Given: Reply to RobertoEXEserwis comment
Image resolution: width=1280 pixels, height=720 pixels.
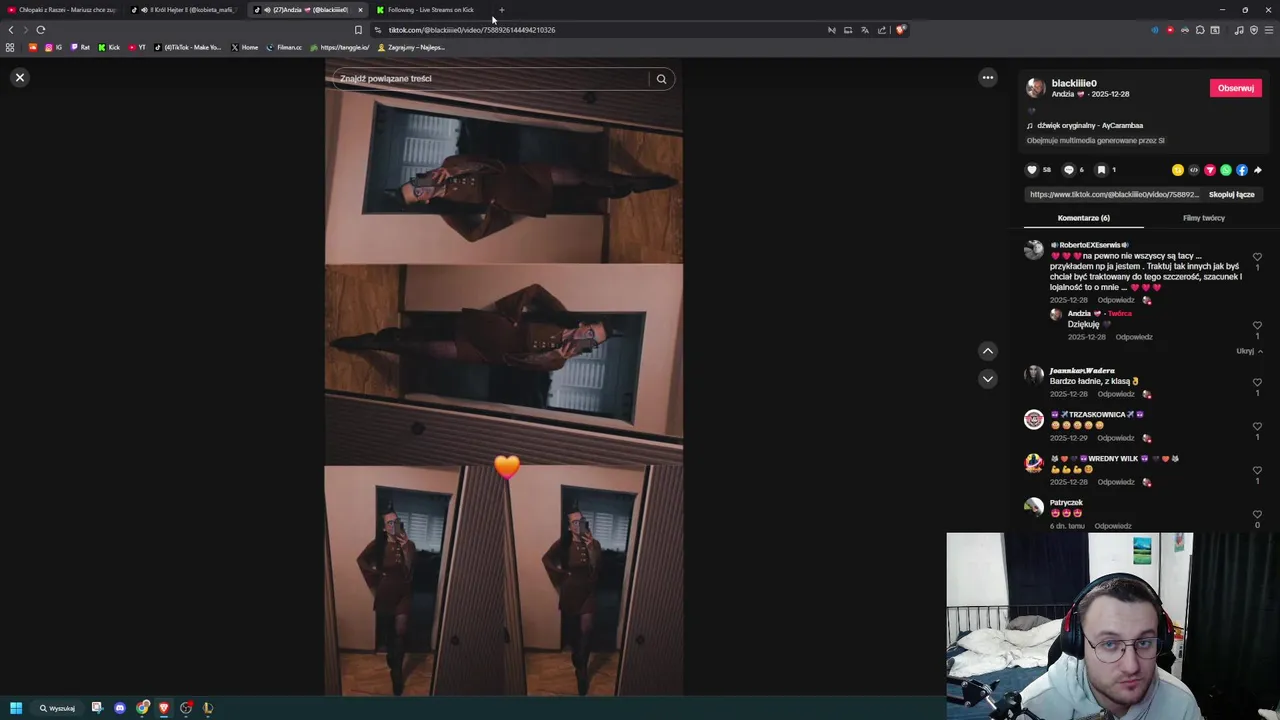Looking at the screenshot, I should point(1116,300).
